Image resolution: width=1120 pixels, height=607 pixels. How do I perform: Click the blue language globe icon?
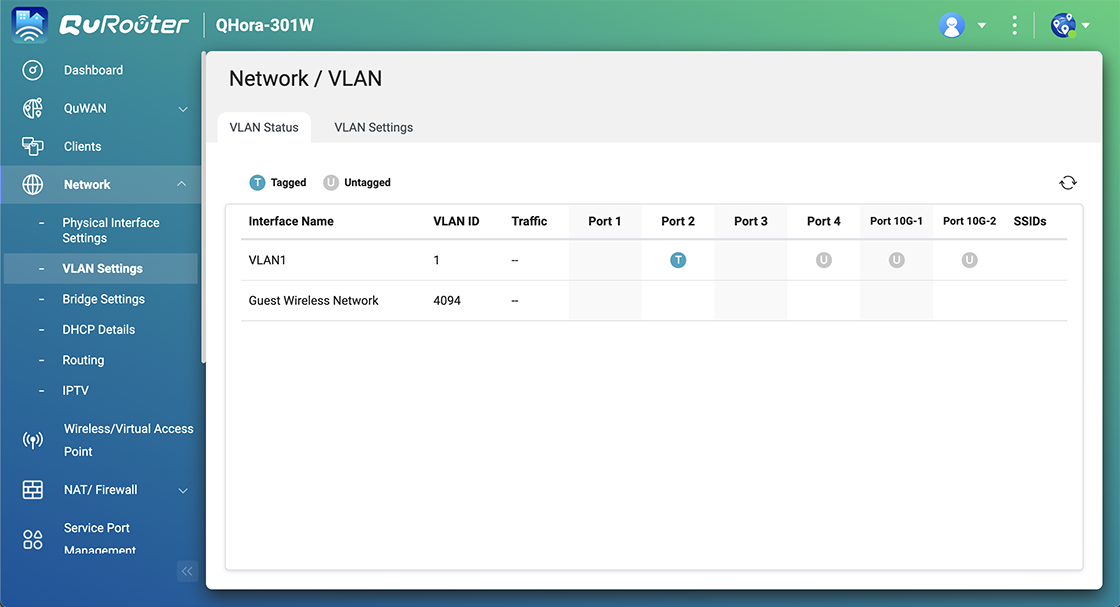(1063, 25)
